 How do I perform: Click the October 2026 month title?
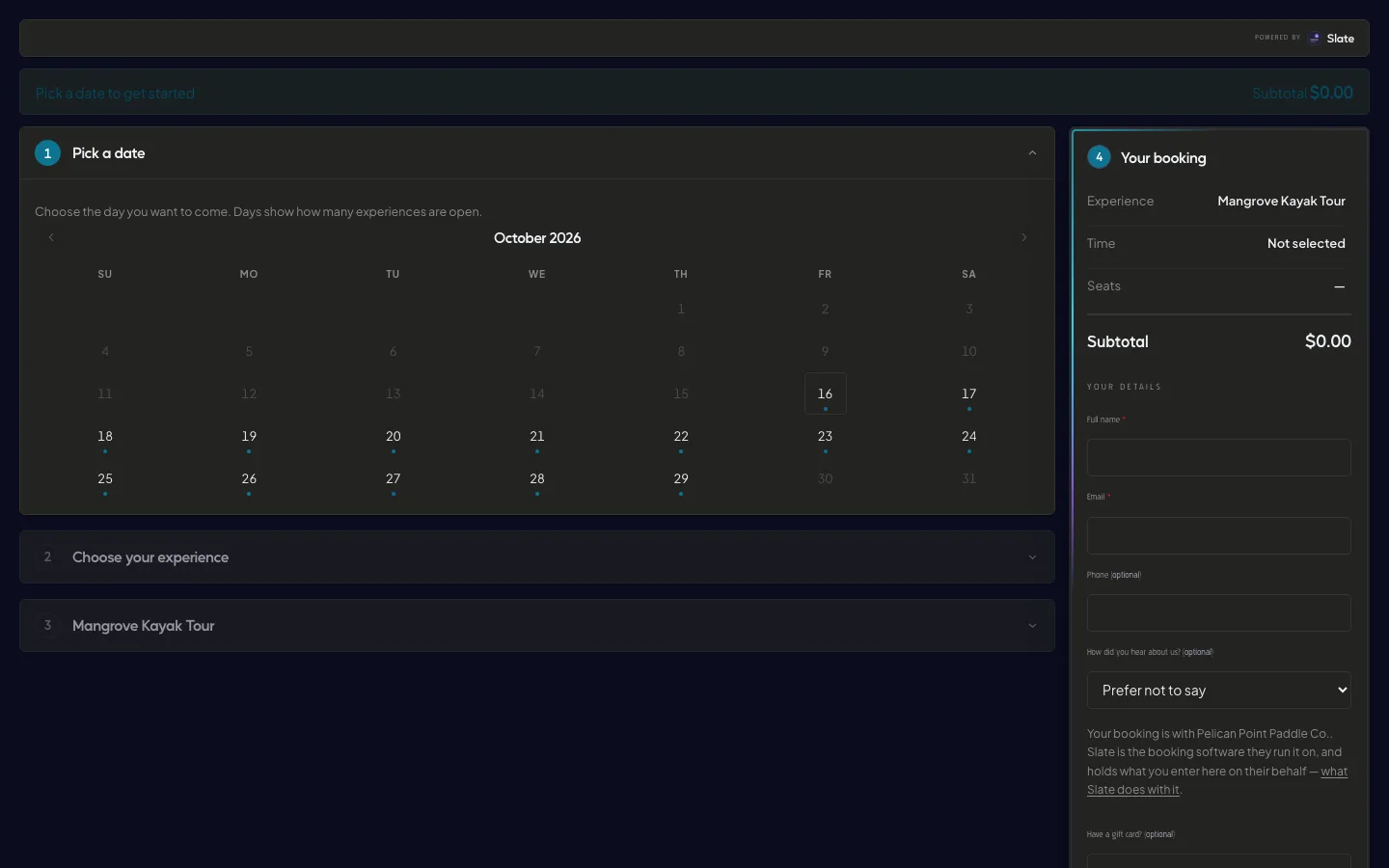click(537, 238)
